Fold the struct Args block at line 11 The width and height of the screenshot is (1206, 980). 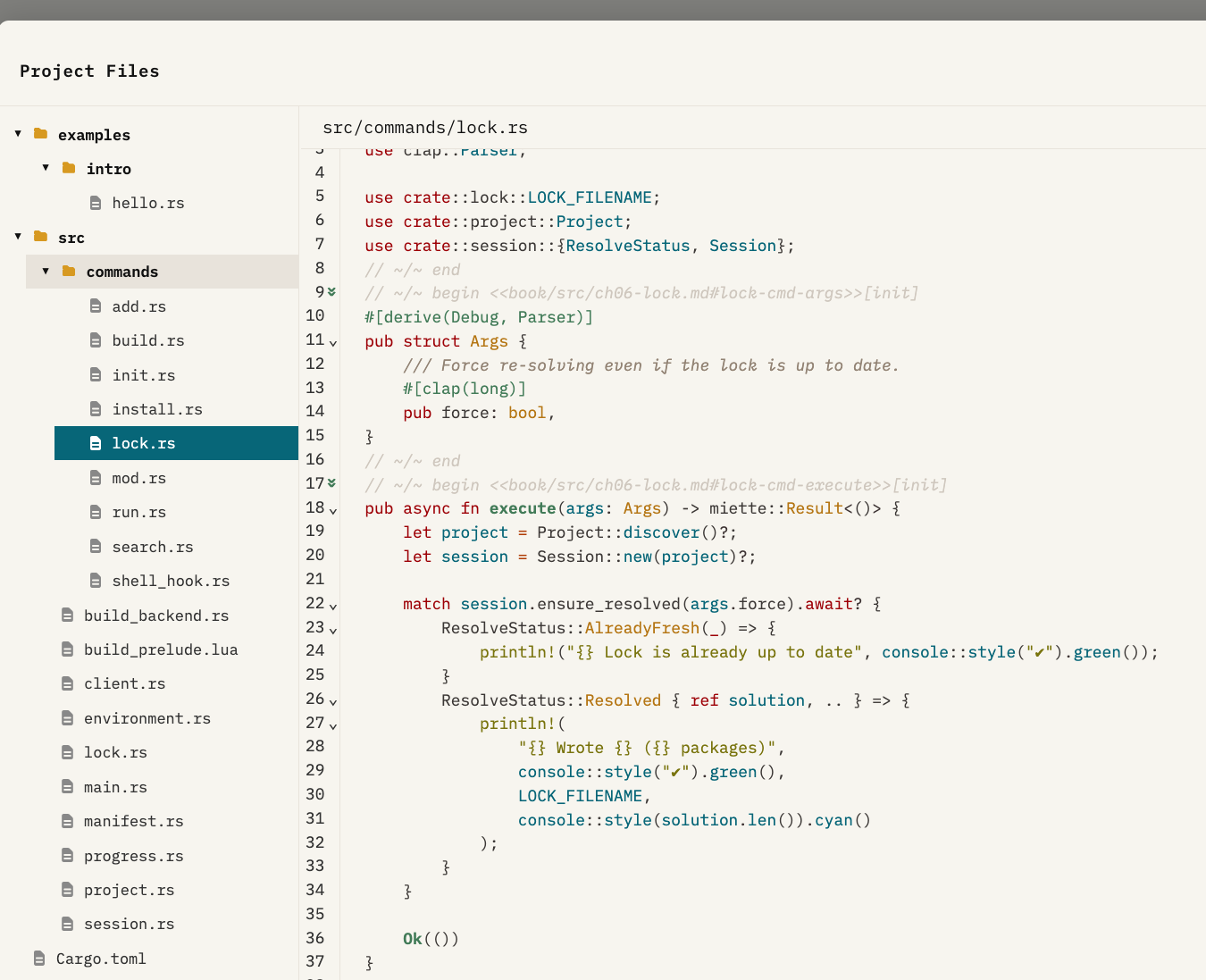(333, 343)
